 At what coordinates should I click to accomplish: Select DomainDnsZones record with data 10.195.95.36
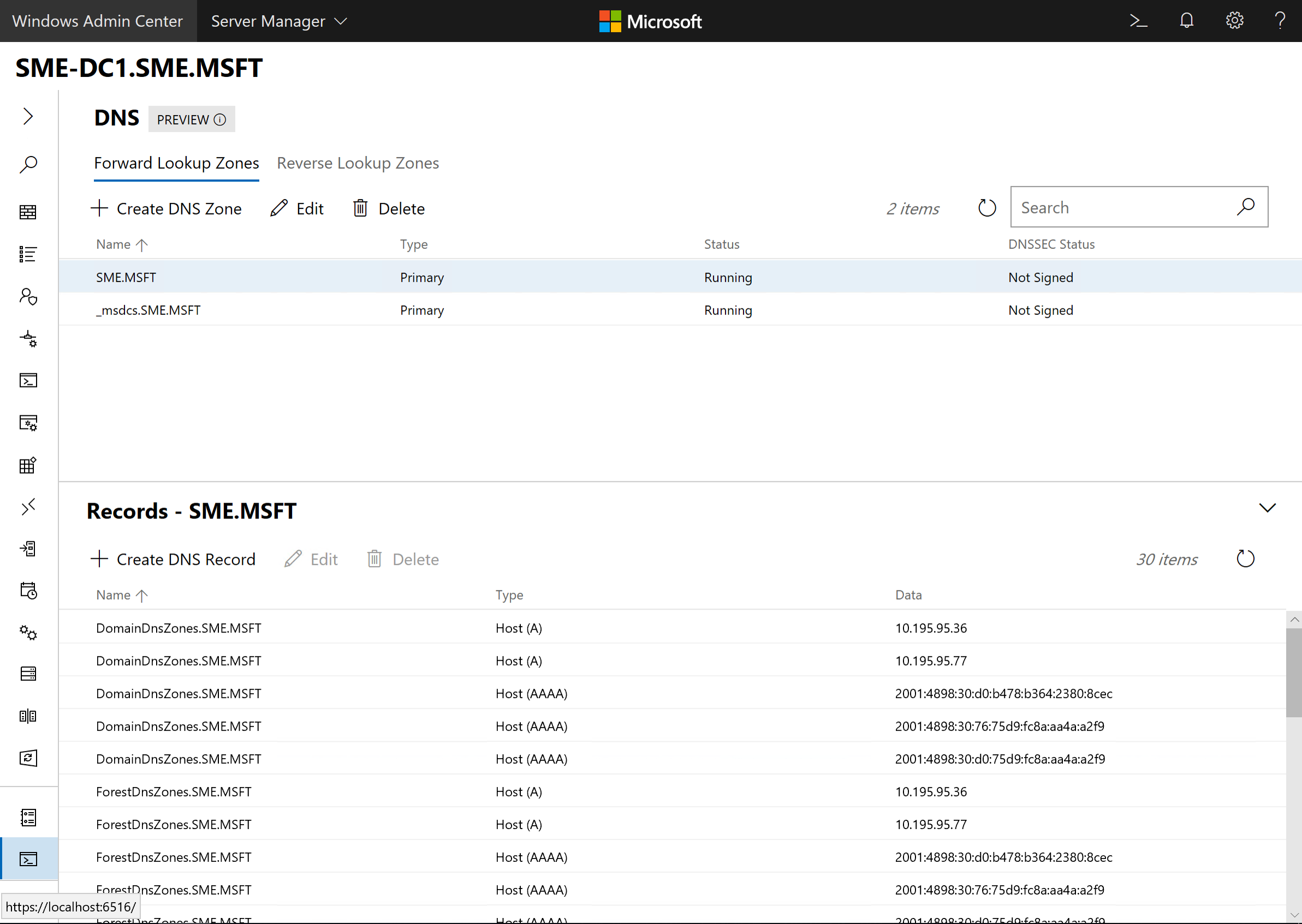pyautogui.click(x=672, y=628)
